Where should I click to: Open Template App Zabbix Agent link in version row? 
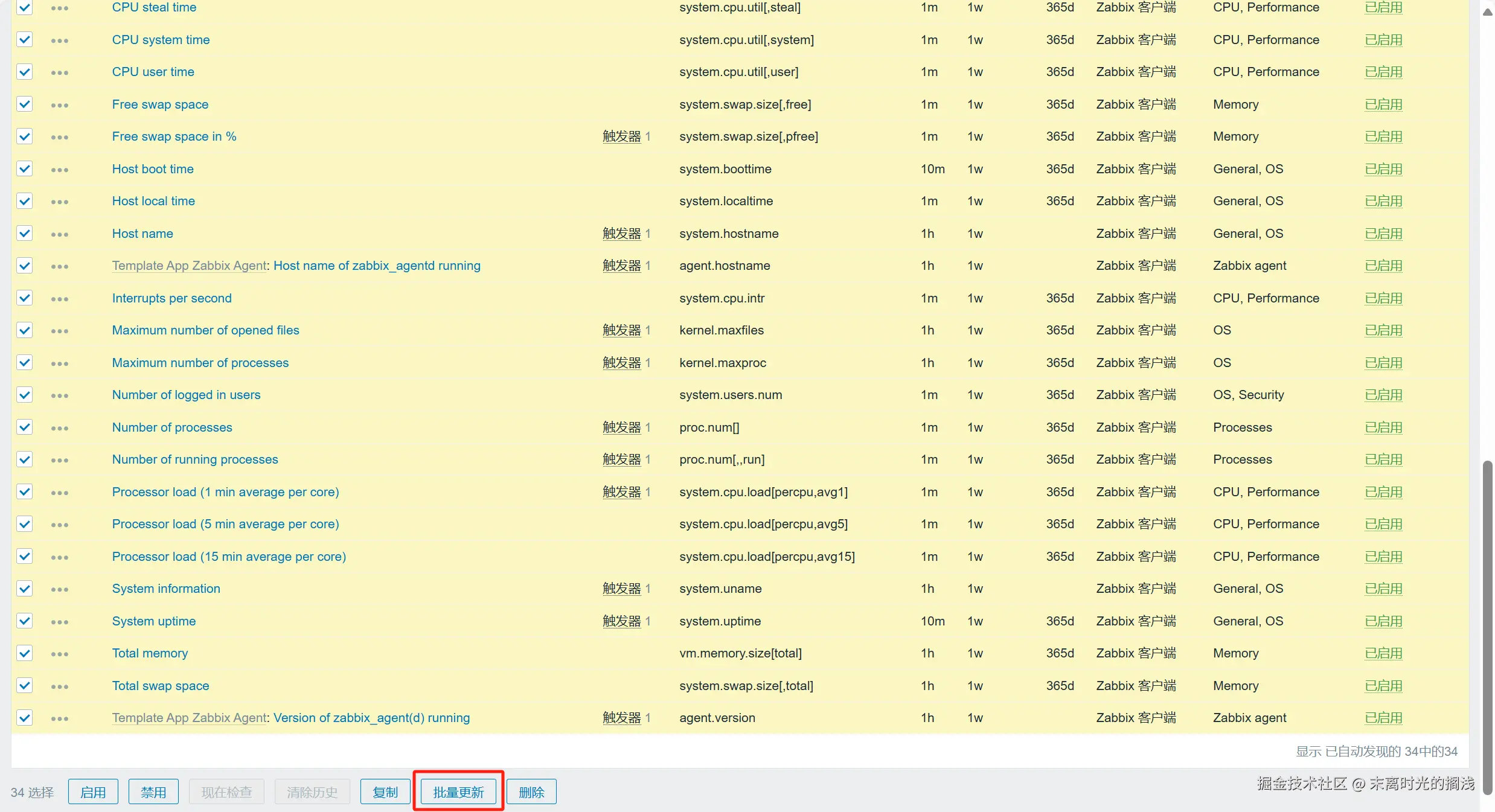189,718
